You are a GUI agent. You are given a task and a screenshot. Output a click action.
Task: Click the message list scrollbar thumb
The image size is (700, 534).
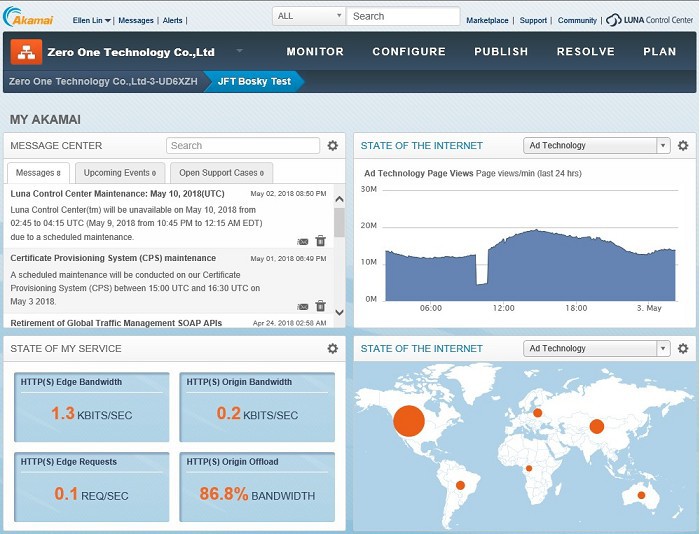pyautogui.click(x=339, y=222)
